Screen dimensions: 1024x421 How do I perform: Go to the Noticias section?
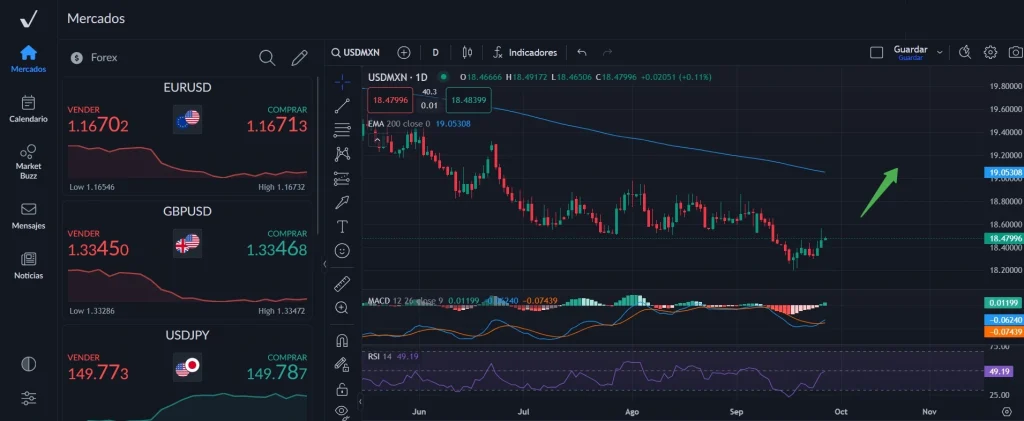[x=28, y=264]
